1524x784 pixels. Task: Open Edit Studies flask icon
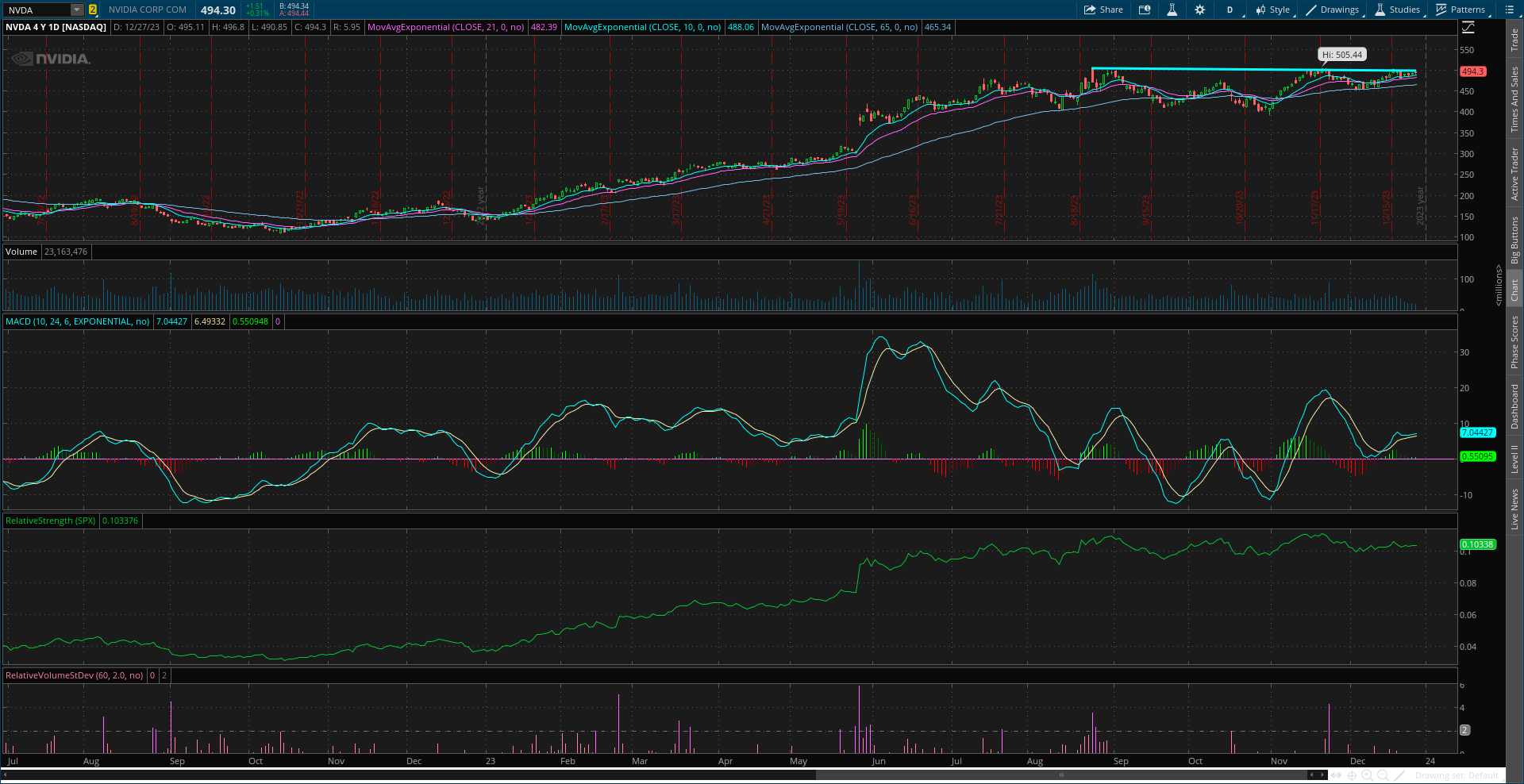1172,10
